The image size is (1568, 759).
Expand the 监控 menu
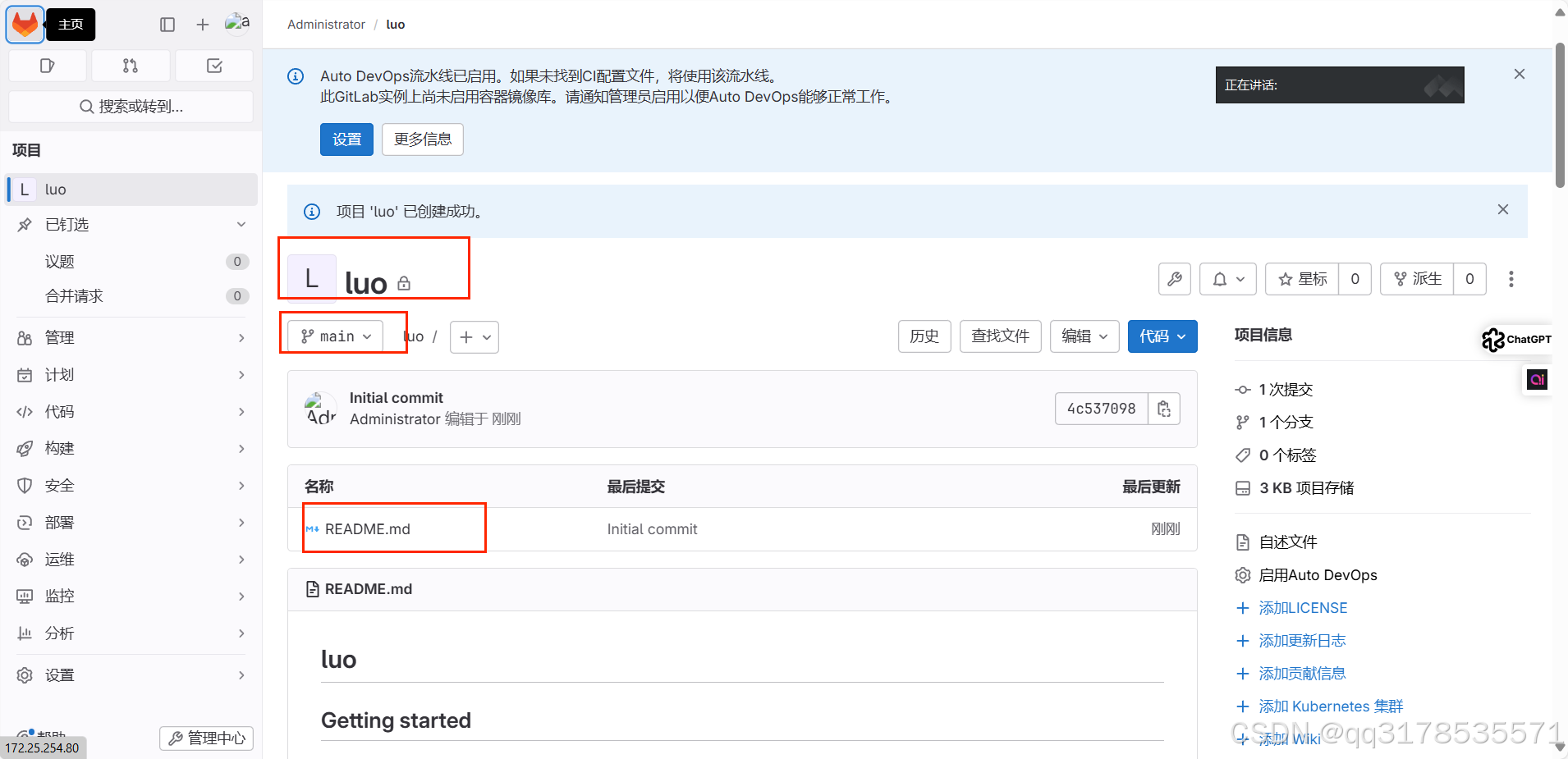[131, 597]
